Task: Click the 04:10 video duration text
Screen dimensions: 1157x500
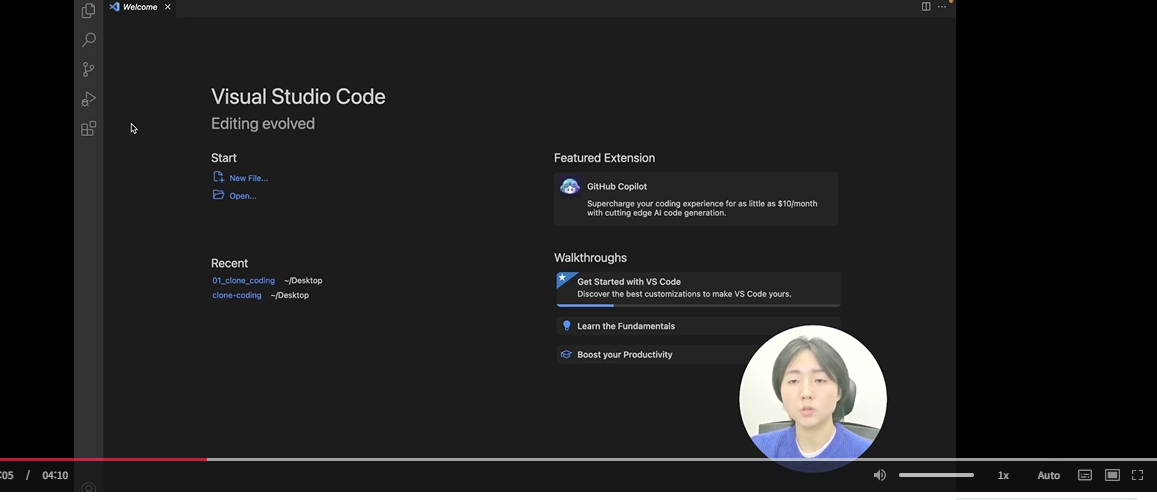Action: click(x=55, y=475)
